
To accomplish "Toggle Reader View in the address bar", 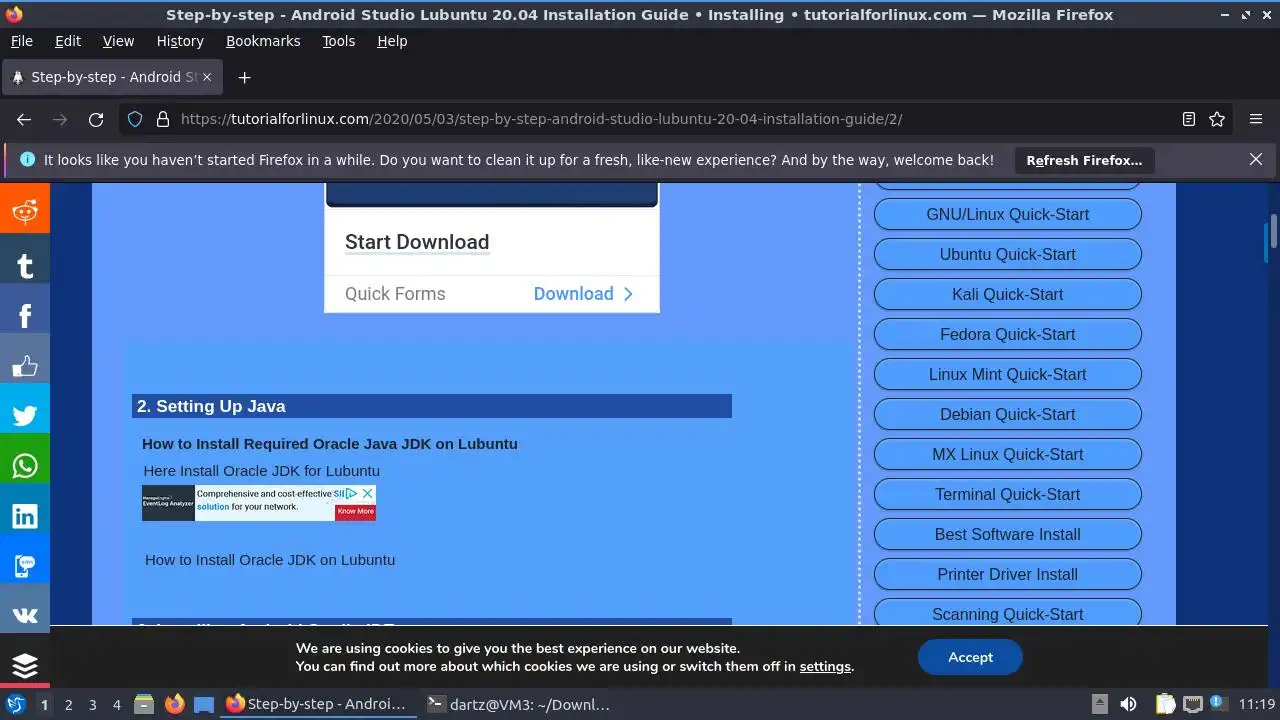I will (1189, 119).
